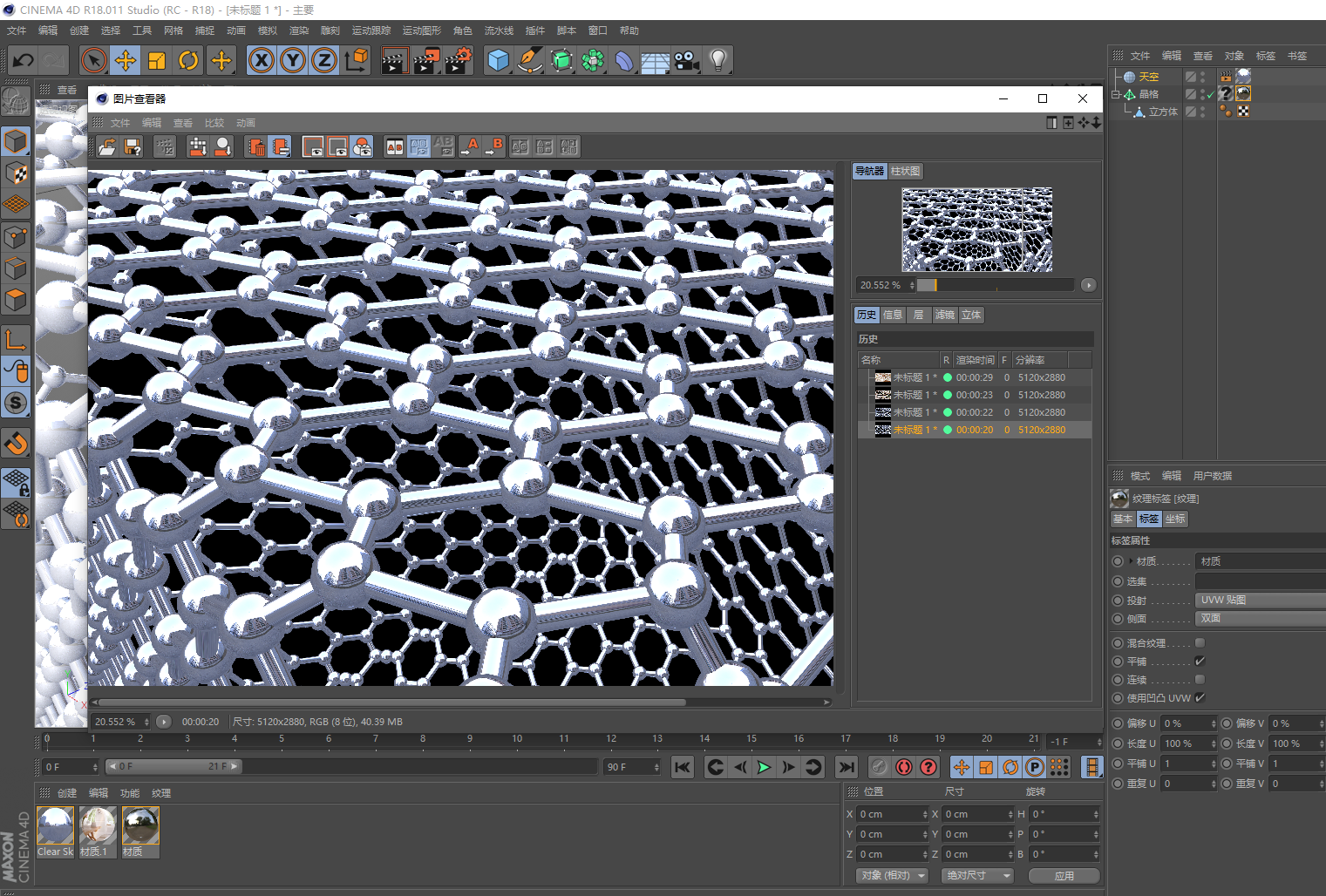This screenshot has width=1326, height=896.
Task: Toggle X axis lock
Action: click(x=262, y=60)
